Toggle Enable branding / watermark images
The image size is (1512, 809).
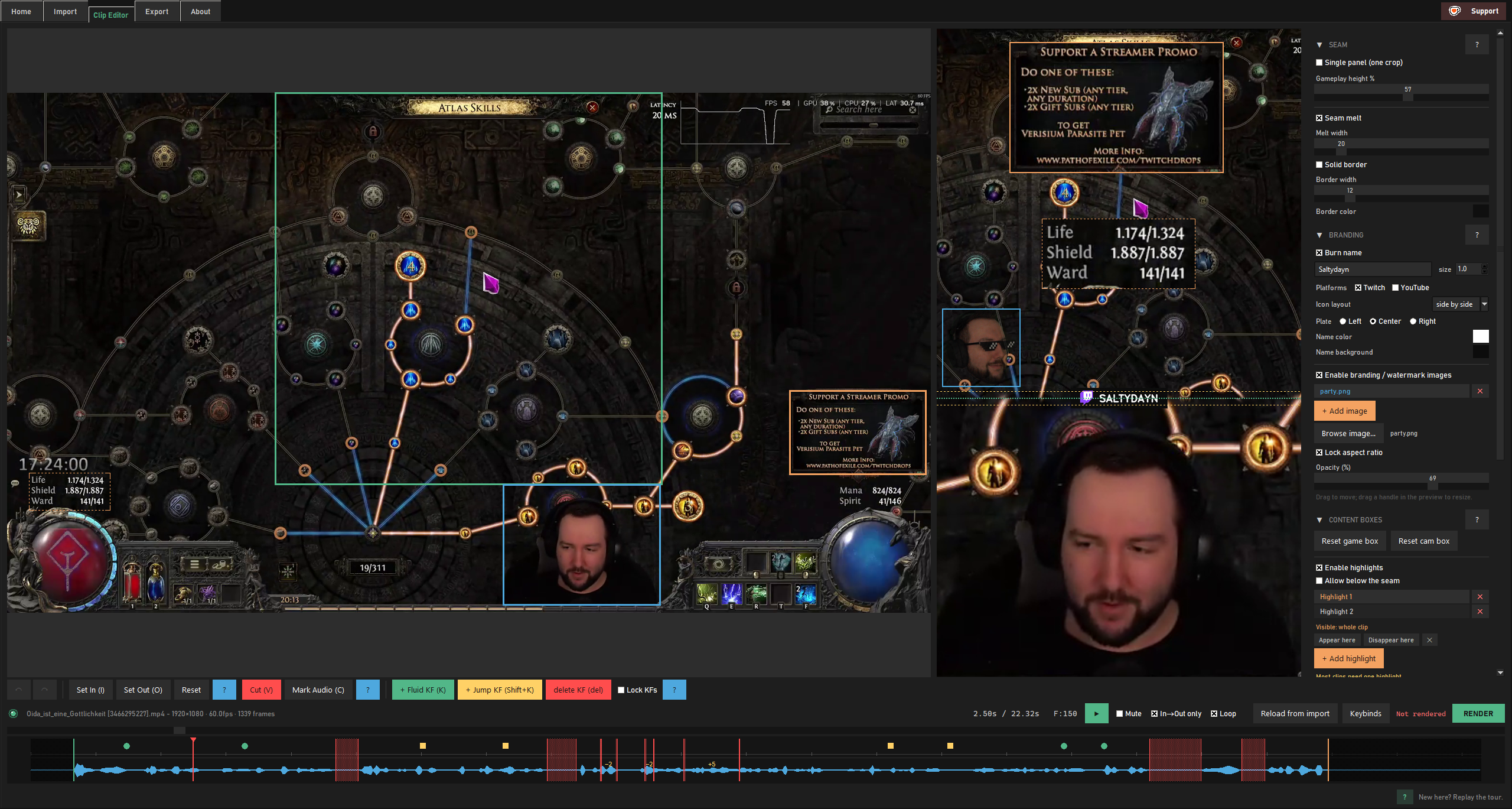[1319, 375]
